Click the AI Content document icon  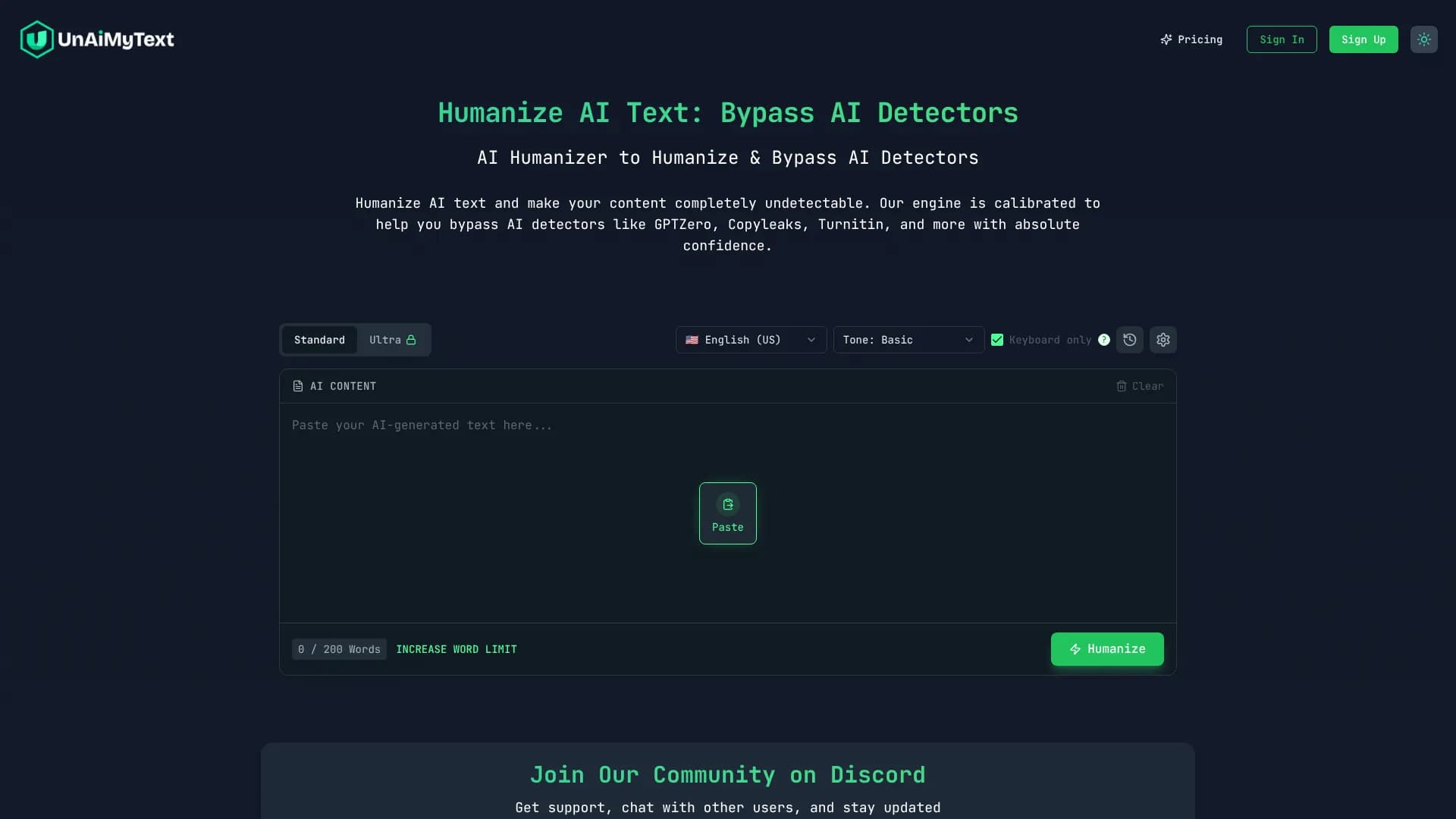click(298, 386)
